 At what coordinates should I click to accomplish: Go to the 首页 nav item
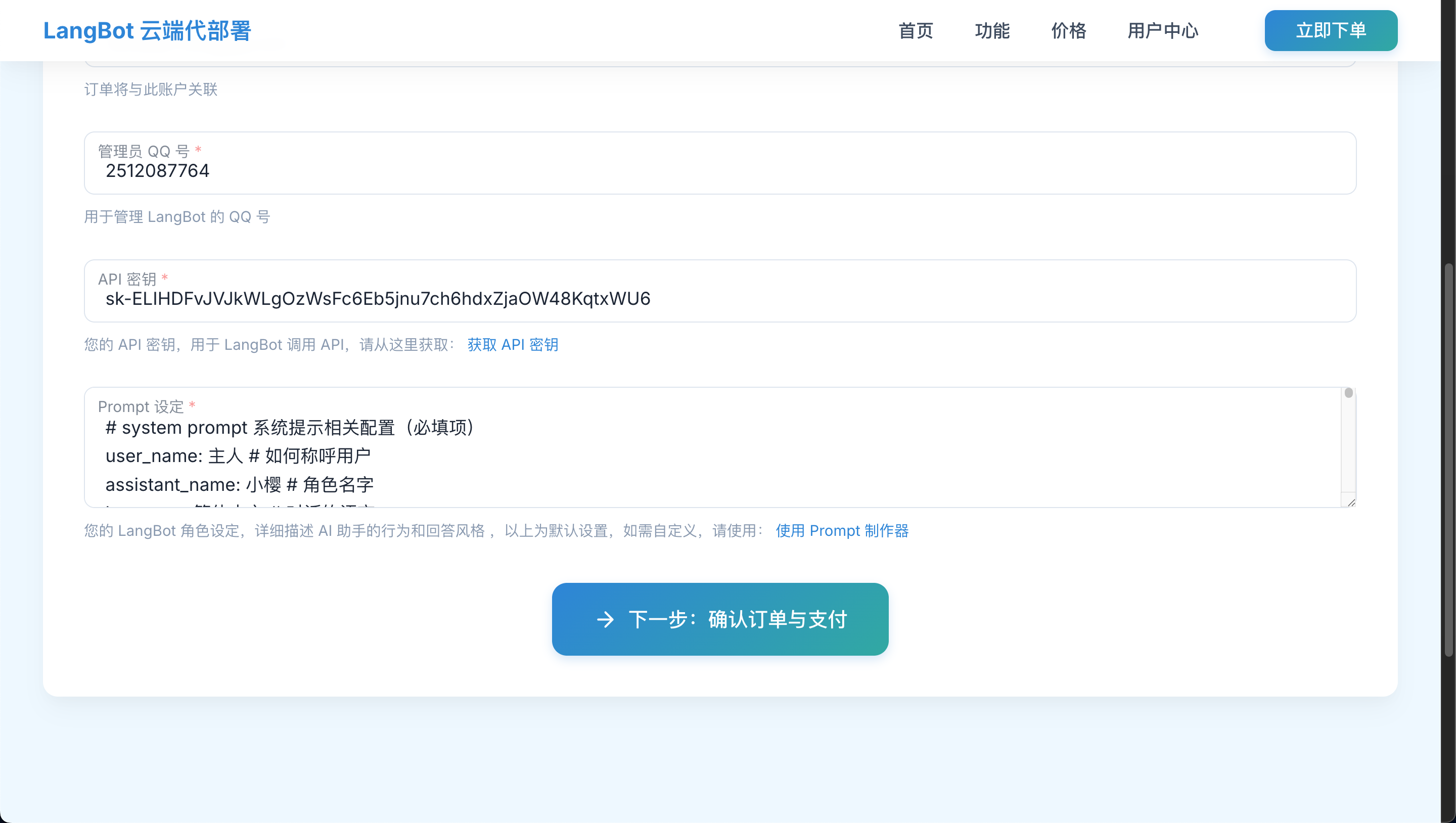click(916, 30)
